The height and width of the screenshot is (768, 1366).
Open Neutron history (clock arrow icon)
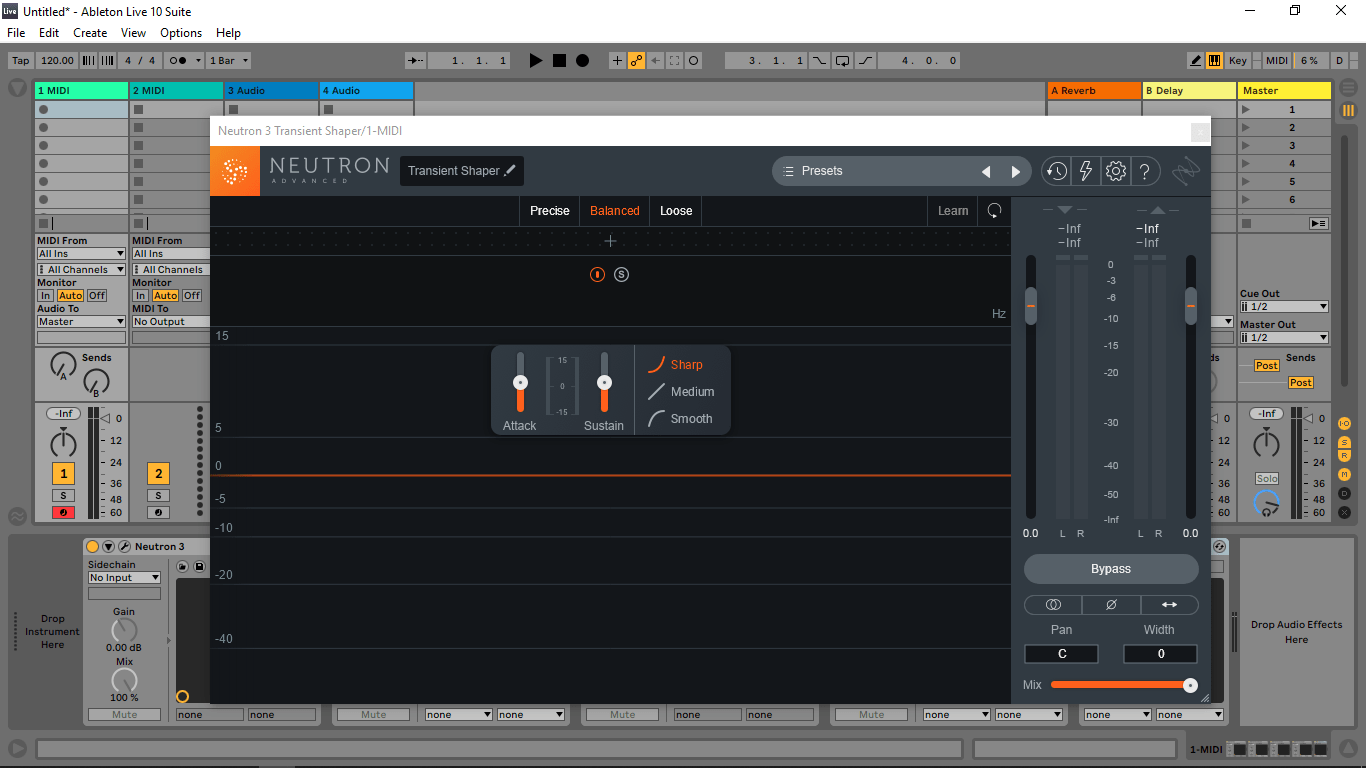(x=1056, y=171)
